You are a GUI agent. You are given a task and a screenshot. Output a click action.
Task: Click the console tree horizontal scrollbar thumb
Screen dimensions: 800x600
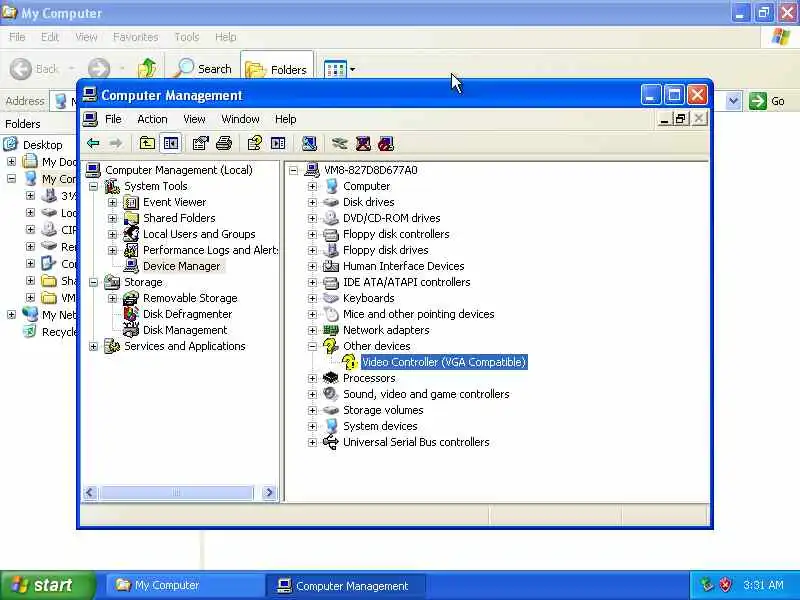[x=176, y=492]
